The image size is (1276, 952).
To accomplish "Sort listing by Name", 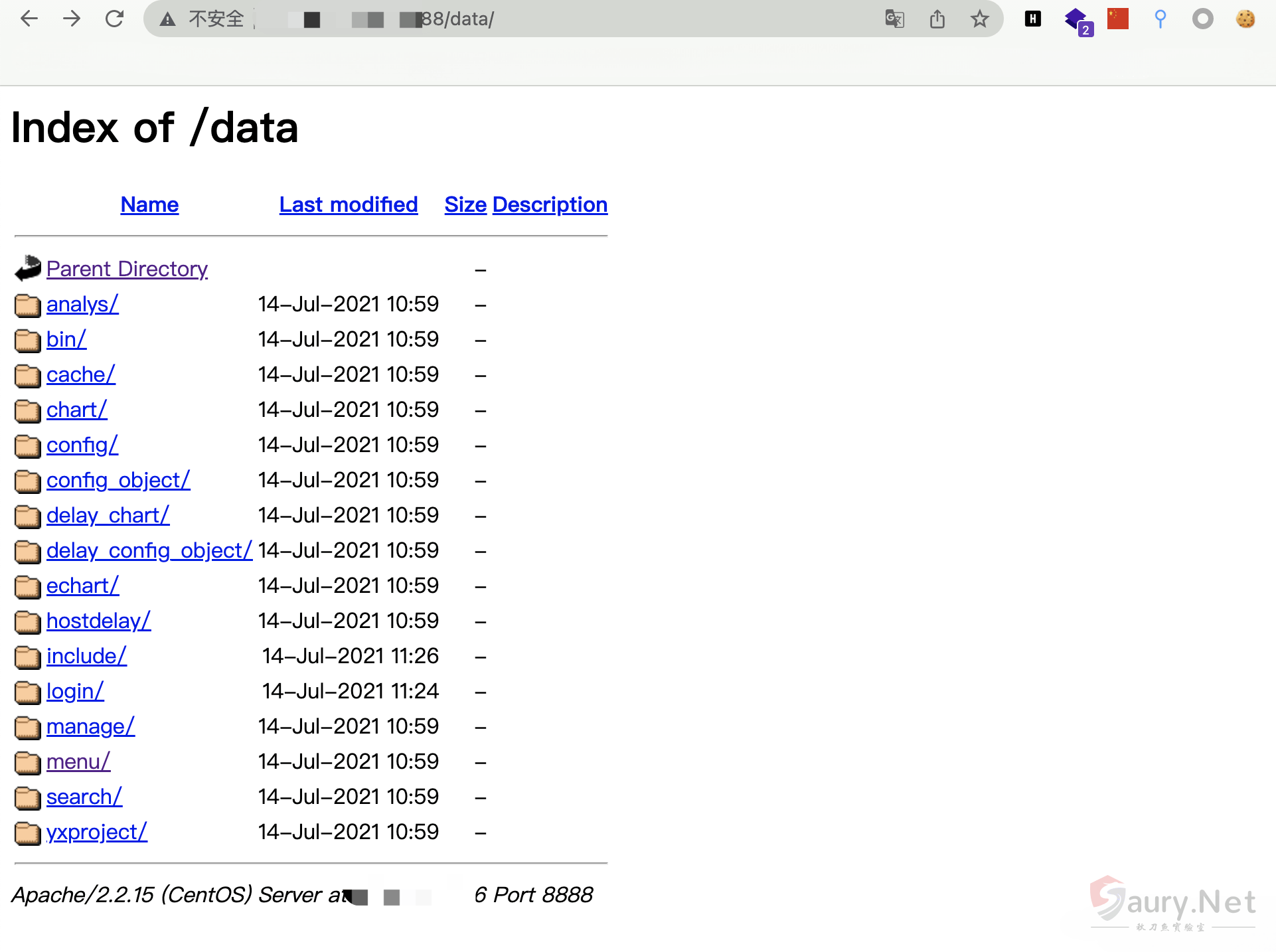I will (x=149, y=204).
